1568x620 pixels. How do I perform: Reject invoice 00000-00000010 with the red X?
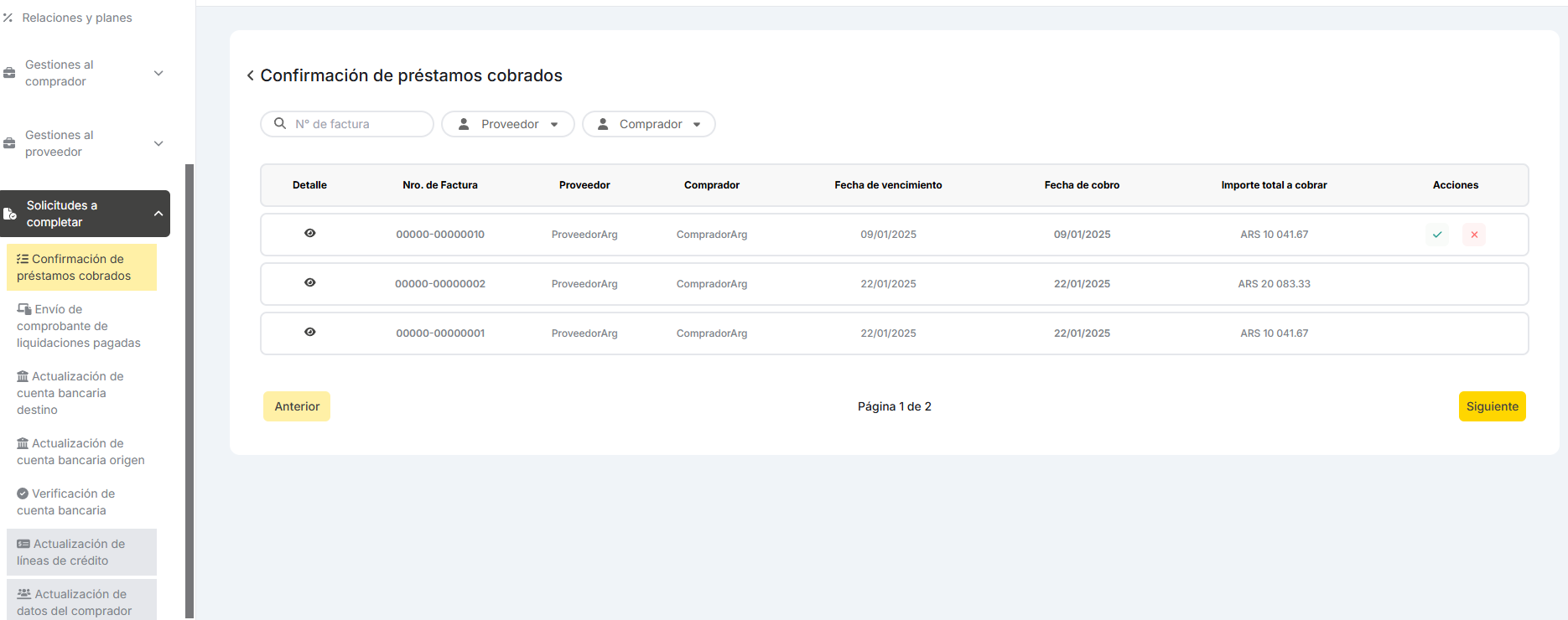point(1473,235)
